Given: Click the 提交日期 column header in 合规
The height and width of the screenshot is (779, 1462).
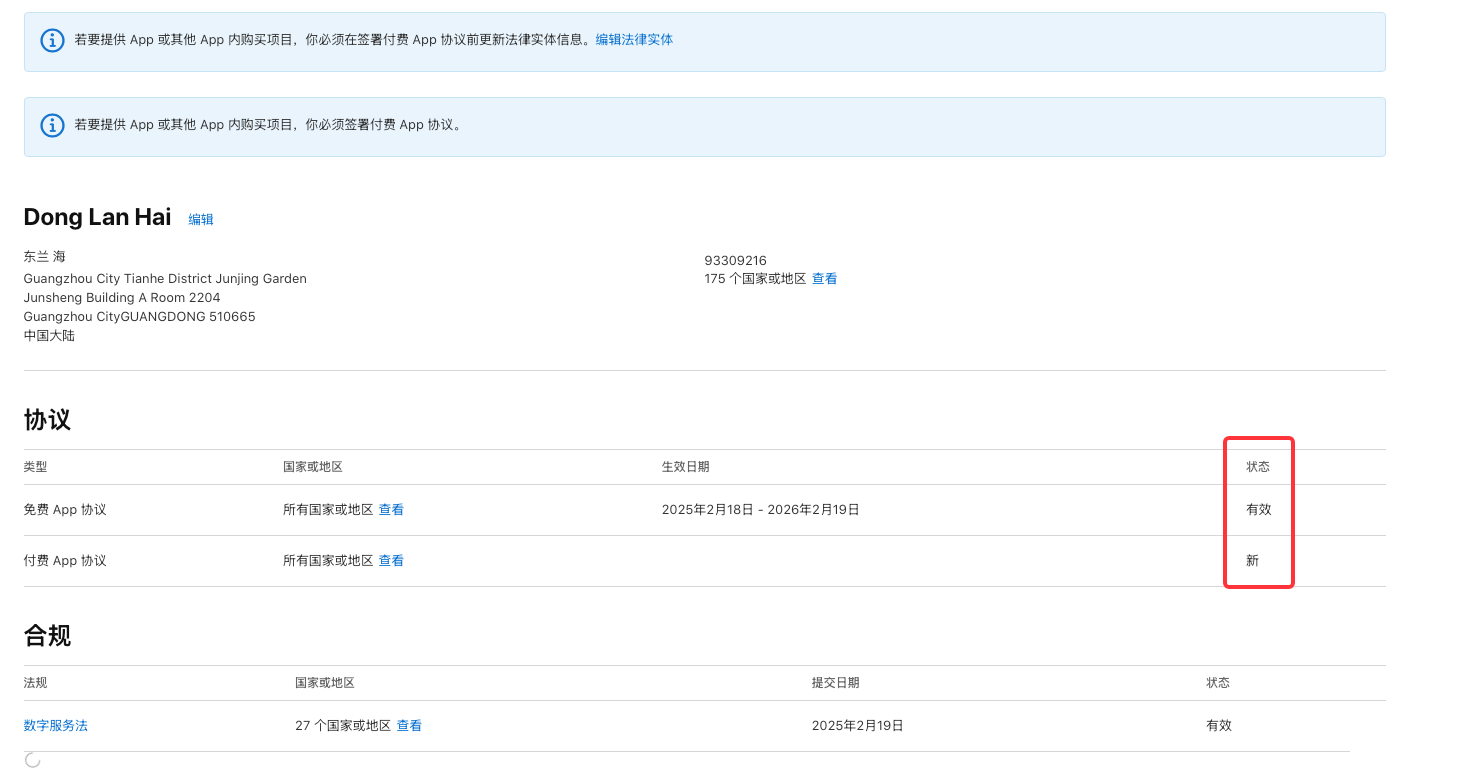Looking at the screenshot, I should 835,683.
